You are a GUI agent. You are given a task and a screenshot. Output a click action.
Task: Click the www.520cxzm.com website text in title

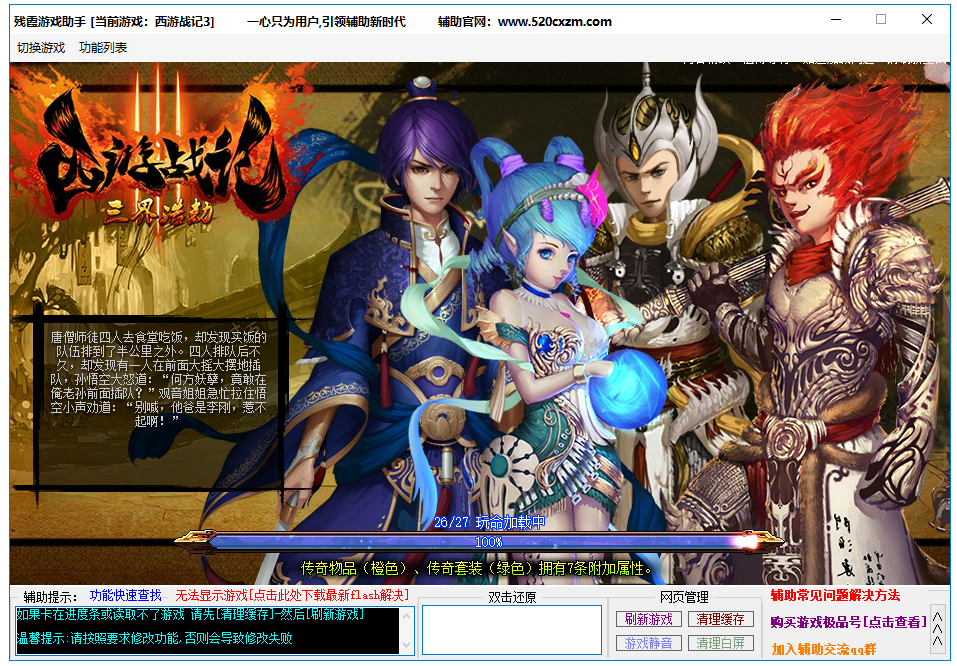(555, 22)
